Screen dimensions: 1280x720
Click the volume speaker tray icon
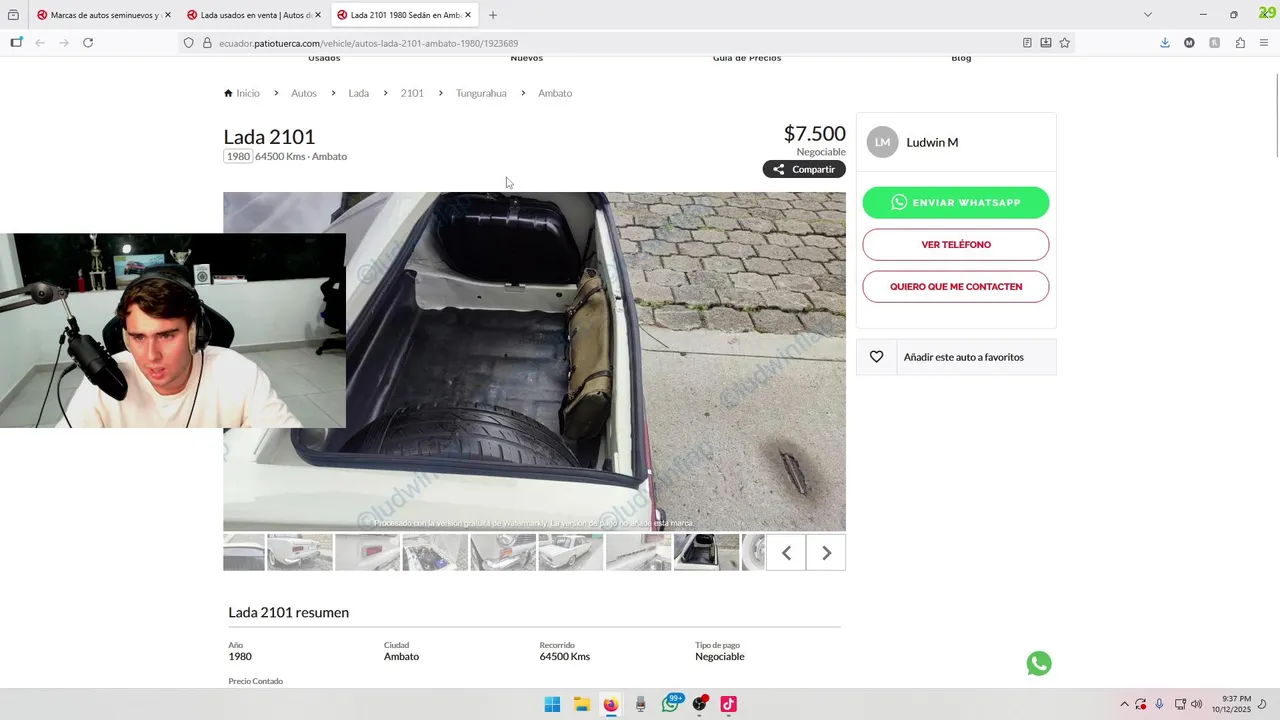click(x=1197, y=704)
